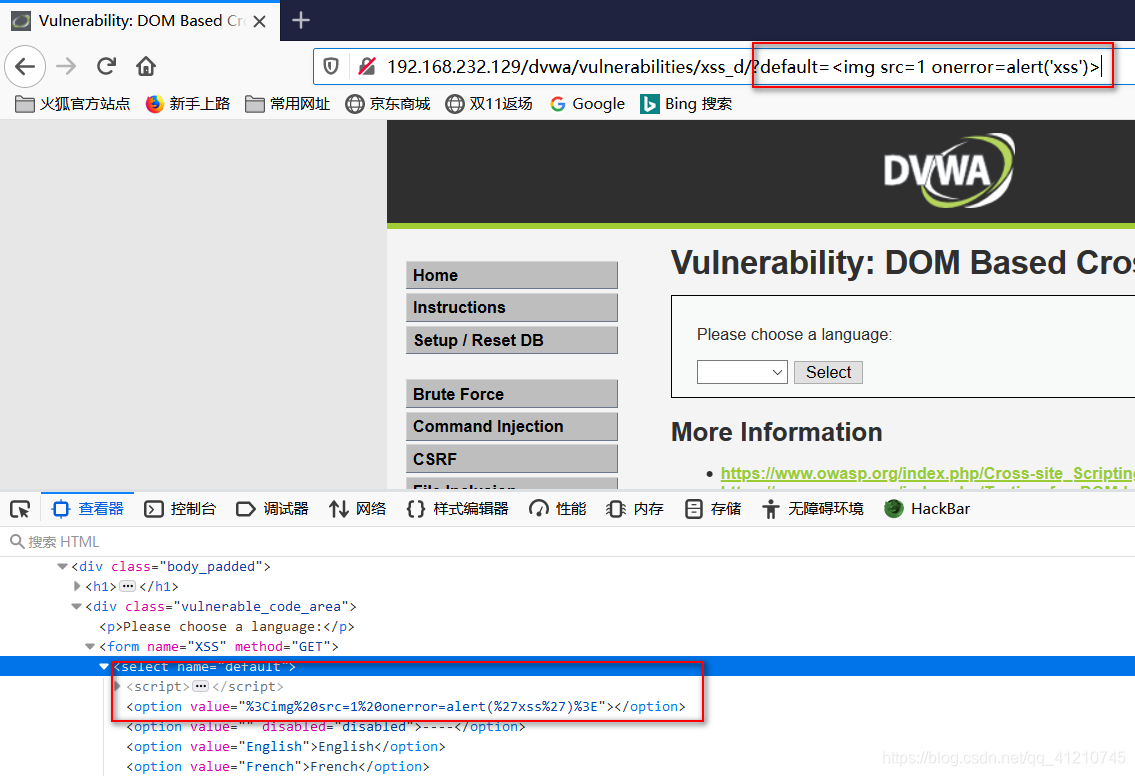
Task: Click the 搜索 HTML search field
Action: [568, 541]
